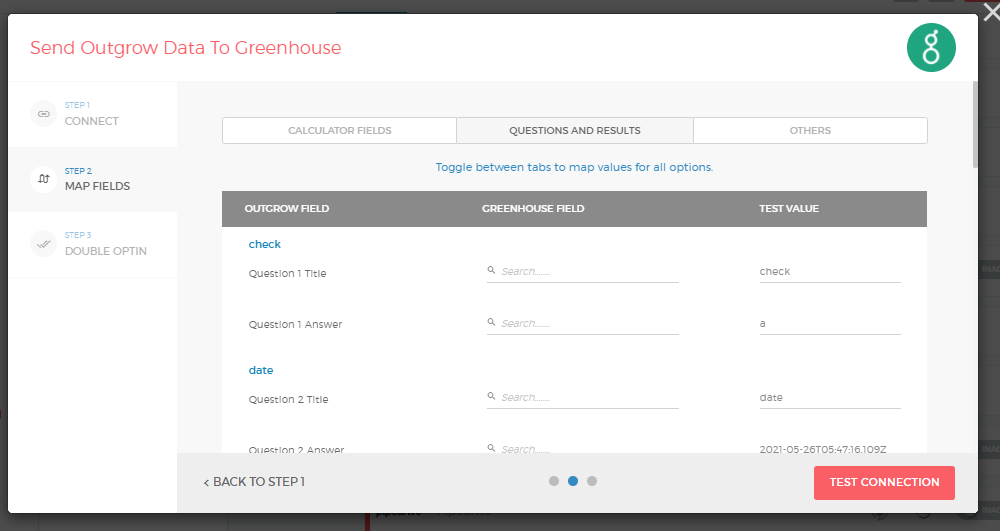Click search icon in Question 1 Title row
This screenshot has height=531, width=1000.
[491, 270]
